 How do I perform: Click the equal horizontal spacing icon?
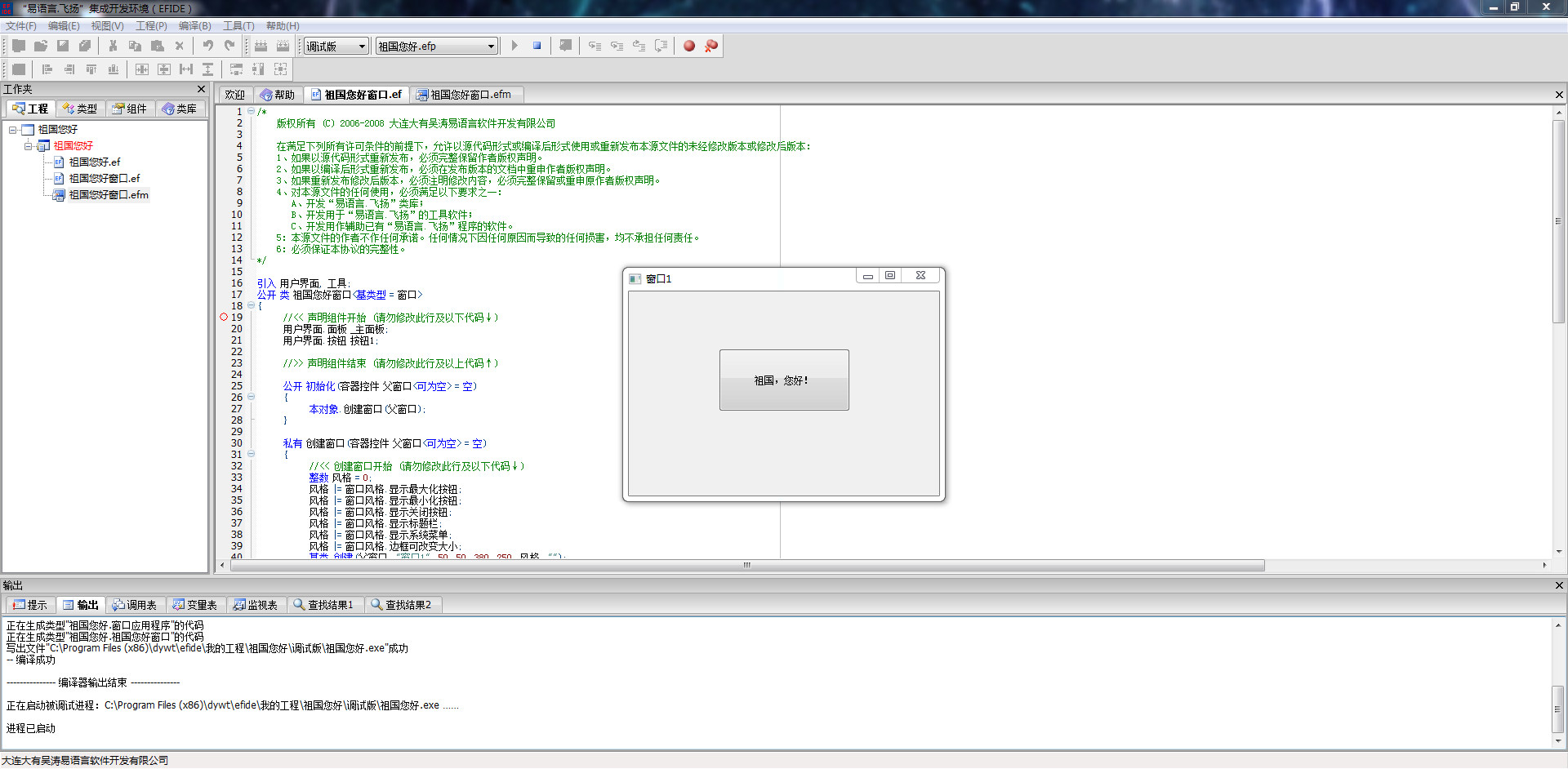tap(186, 69)
